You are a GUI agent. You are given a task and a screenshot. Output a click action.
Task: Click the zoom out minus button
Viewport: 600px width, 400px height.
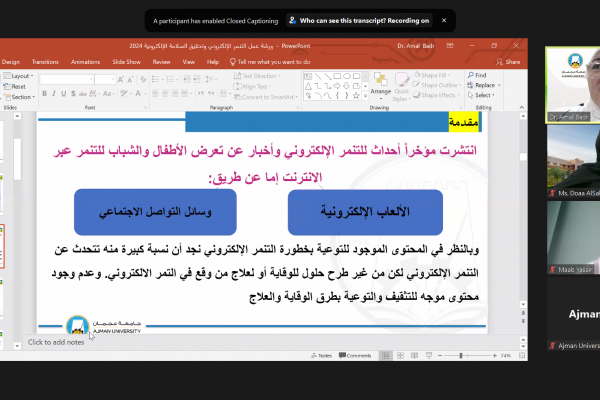[440, 356]
